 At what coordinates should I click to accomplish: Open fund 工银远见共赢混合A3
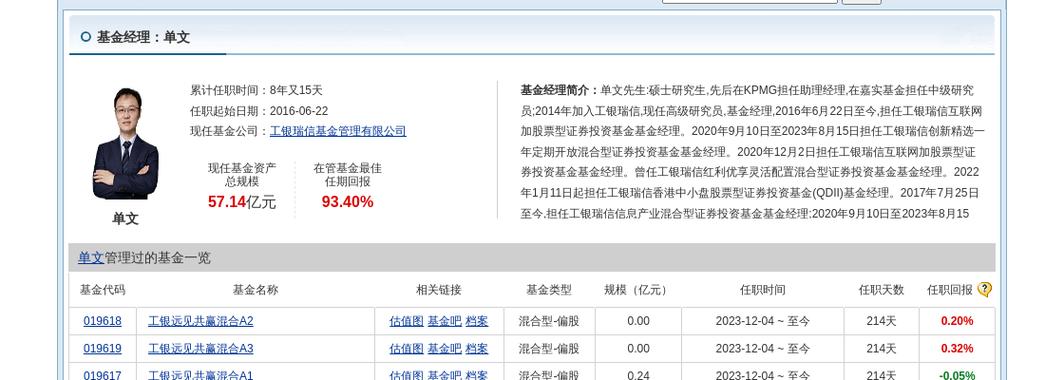tap(200, 349)
